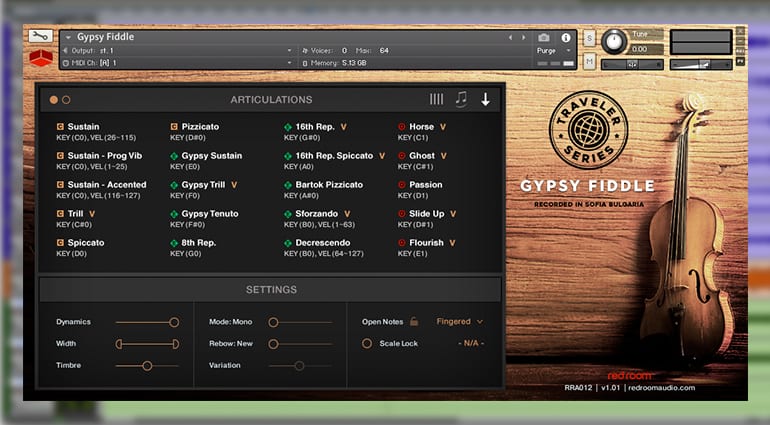The height and width of the screenshot is (425, 770).
Task: Open the Scale Lock N/A selector
Action: (x=471, y=343)
